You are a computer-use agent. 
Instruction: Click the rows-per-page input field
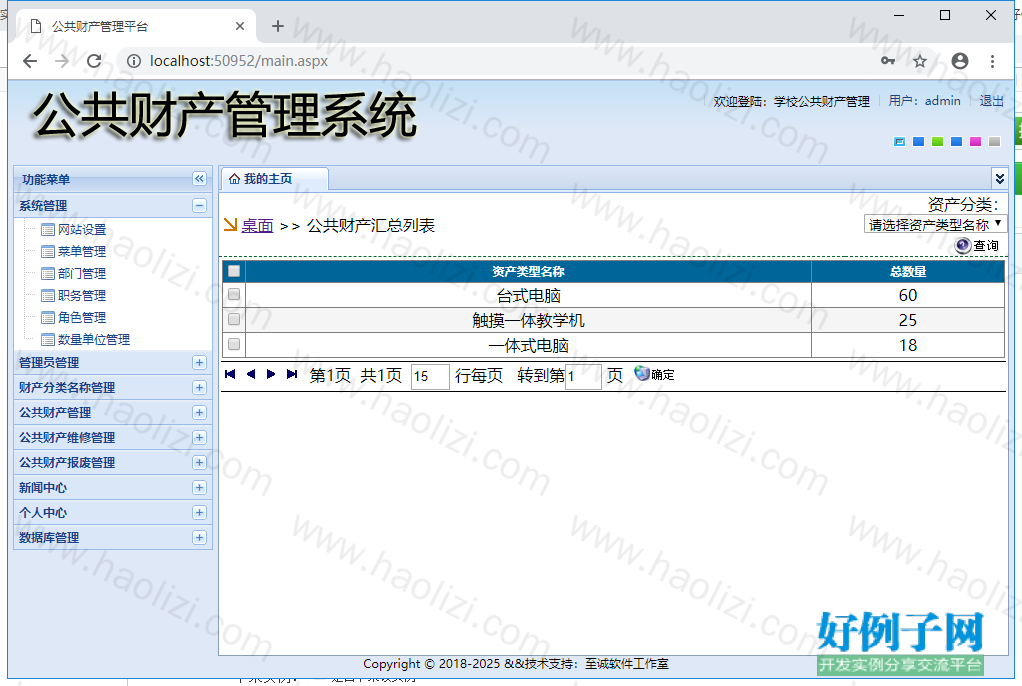pos(430,376)
